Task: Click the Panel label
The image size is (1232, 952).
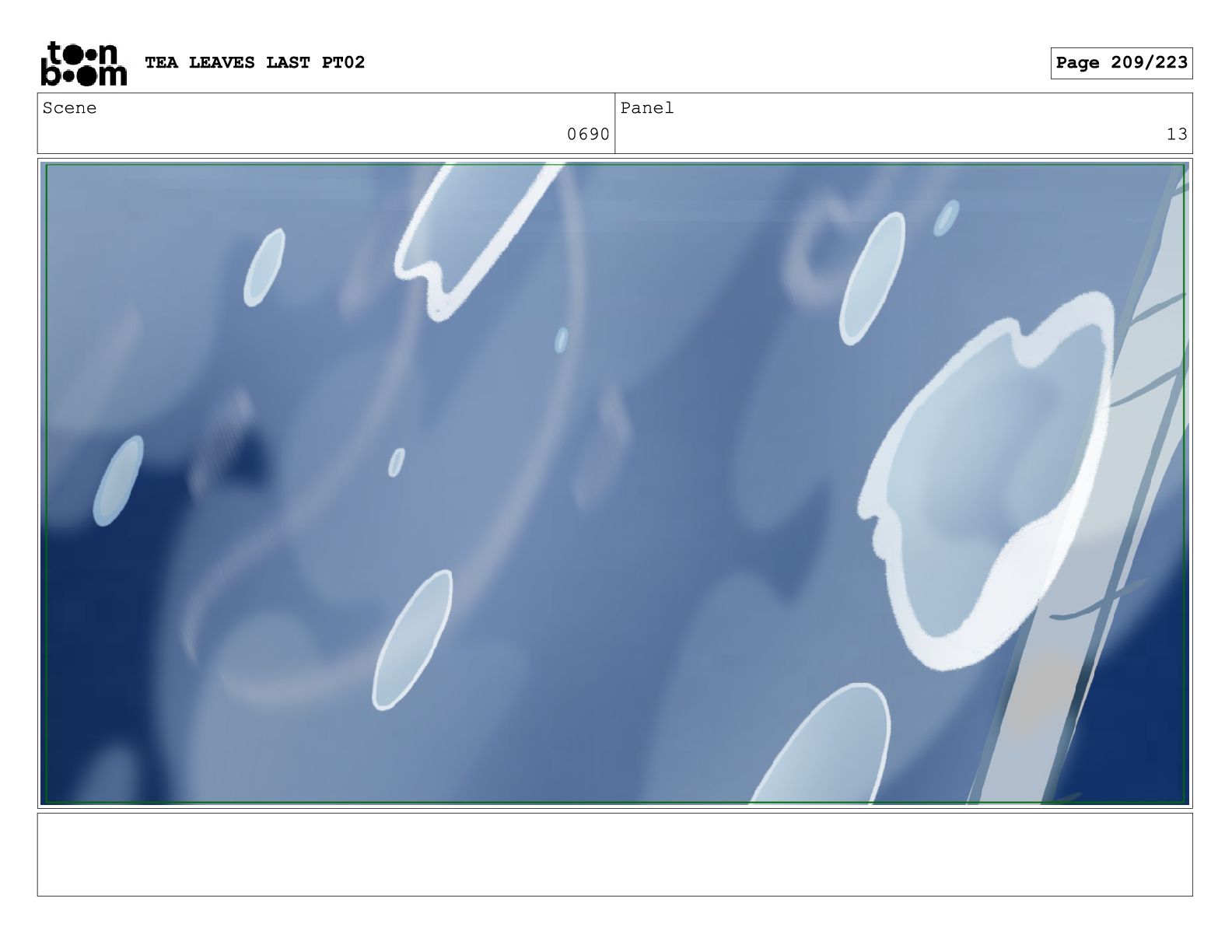Action: click(x=647, y=108)
